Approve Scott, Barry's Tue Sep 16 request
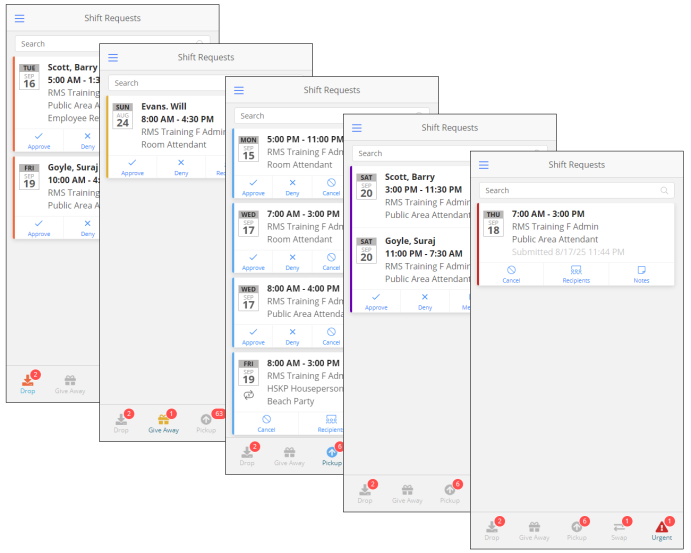 [x=39, y=138]
